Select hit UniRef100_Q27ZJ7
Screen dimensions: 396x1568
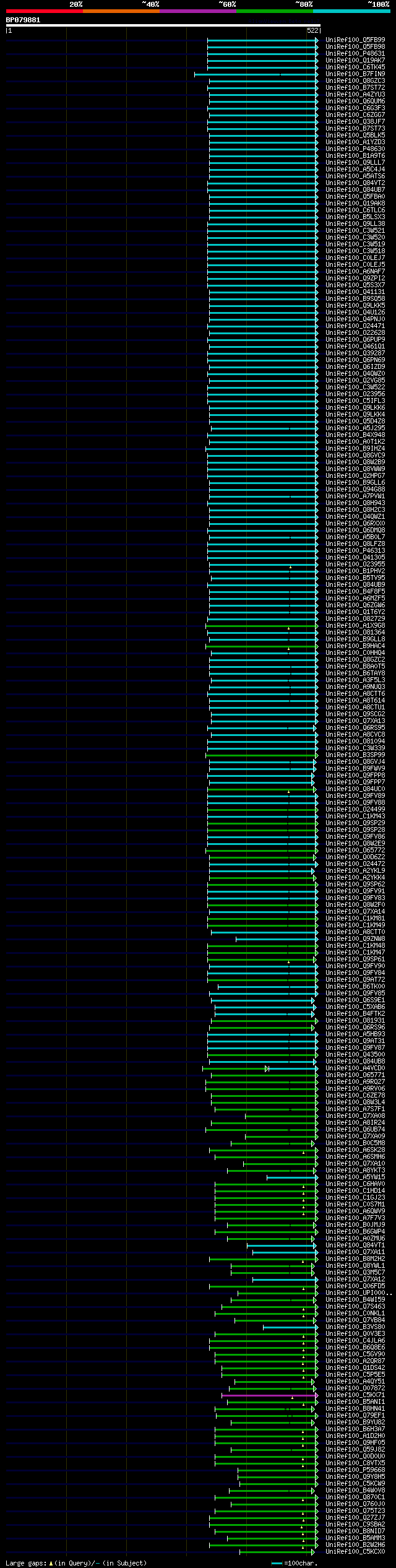[x=355, y=1517]
